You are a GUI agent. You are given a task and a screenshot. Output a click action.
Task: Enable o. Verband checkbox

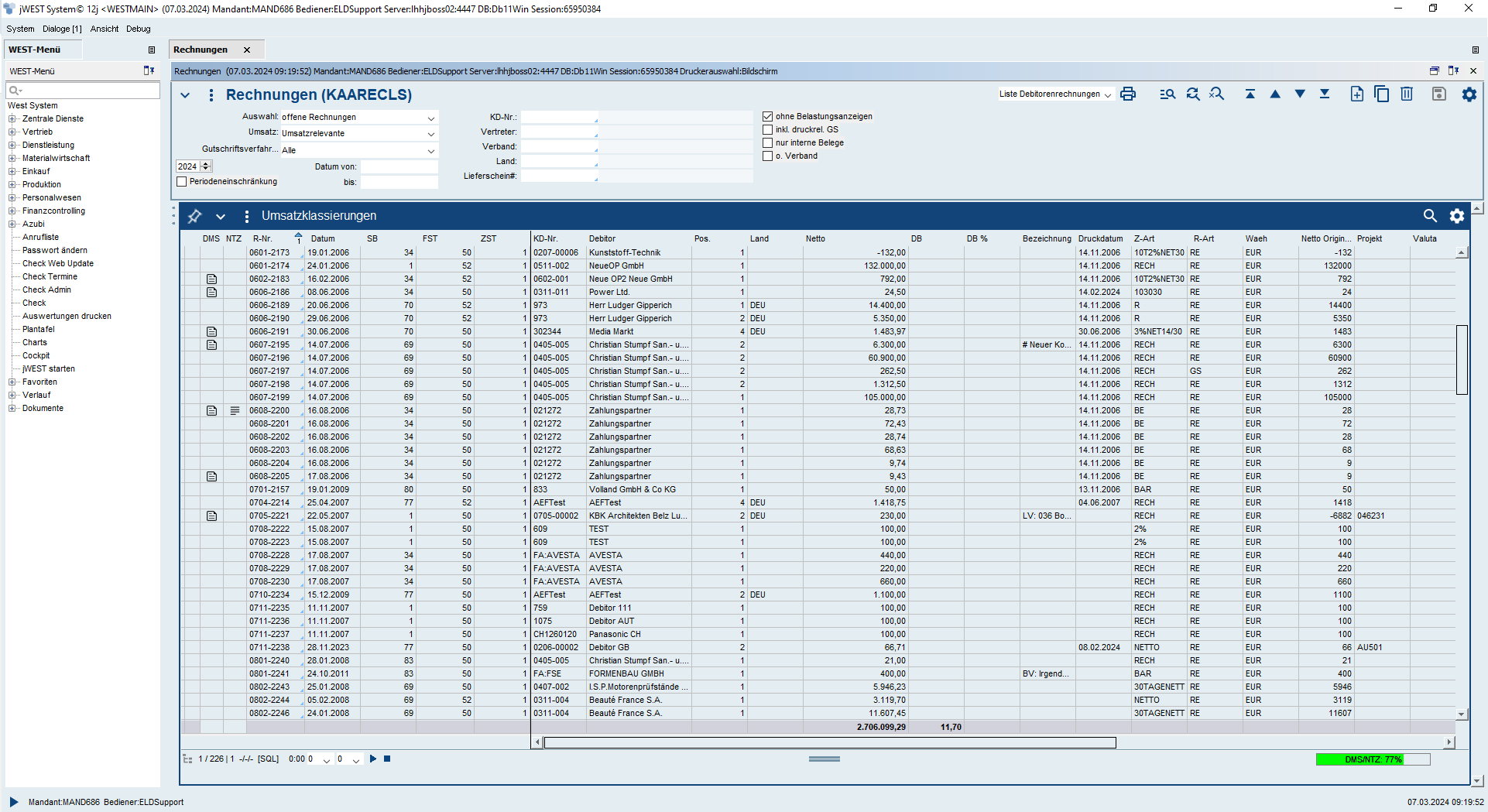[x=768, y=156]
